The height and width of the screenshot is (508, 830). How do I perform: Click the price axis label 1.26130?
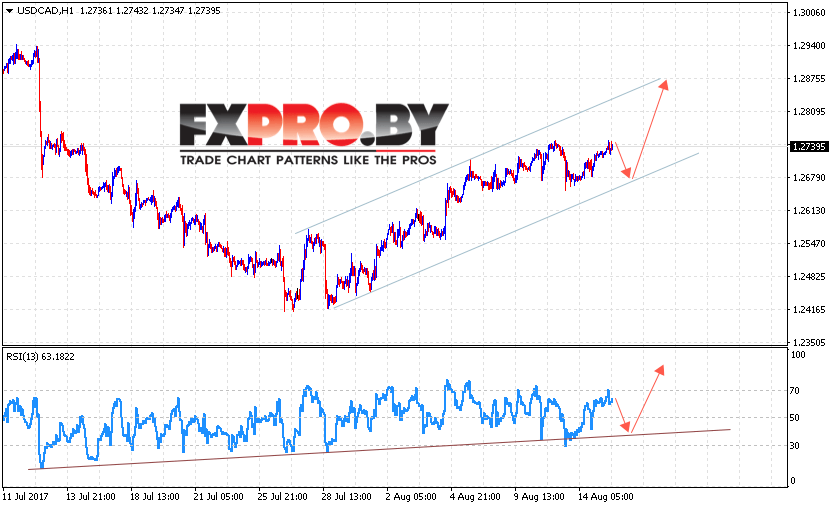808,211
